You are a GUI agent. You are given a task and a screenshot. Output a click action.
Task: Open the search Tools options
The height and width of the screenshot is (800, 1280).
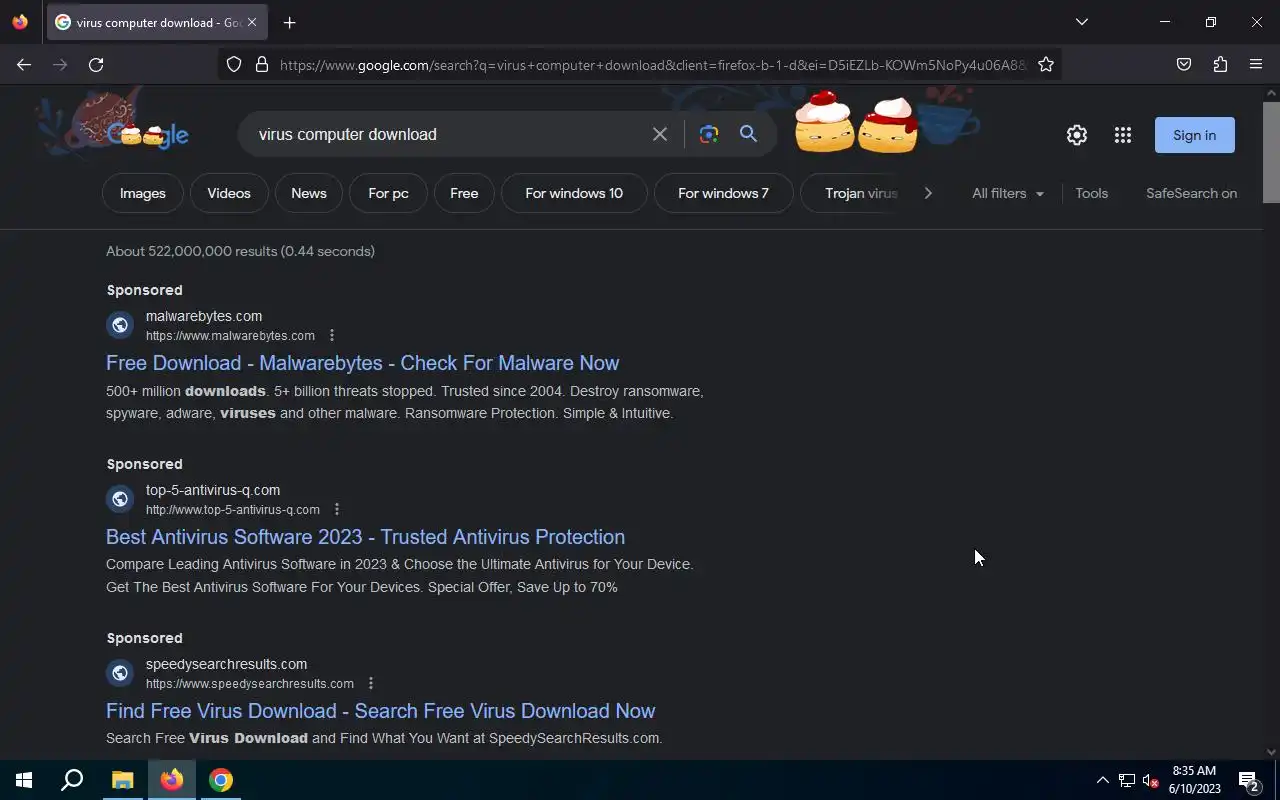[1092, 193]
